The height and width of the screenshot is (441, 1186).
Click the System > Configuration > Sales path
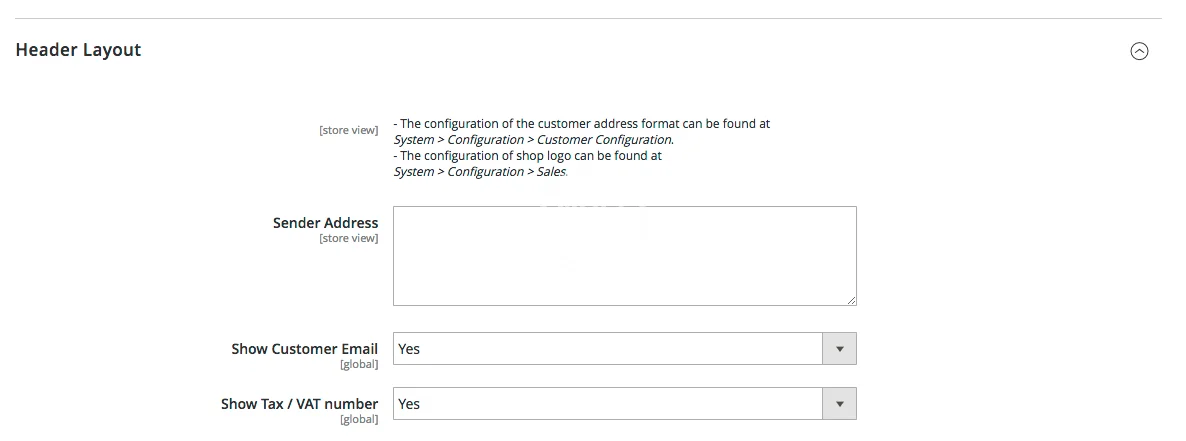click(480, 172)
